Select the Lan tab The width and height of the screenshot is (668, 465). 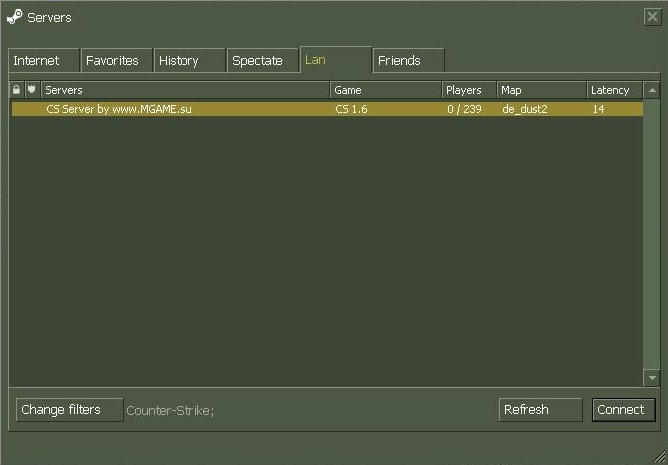coord(336,60)
